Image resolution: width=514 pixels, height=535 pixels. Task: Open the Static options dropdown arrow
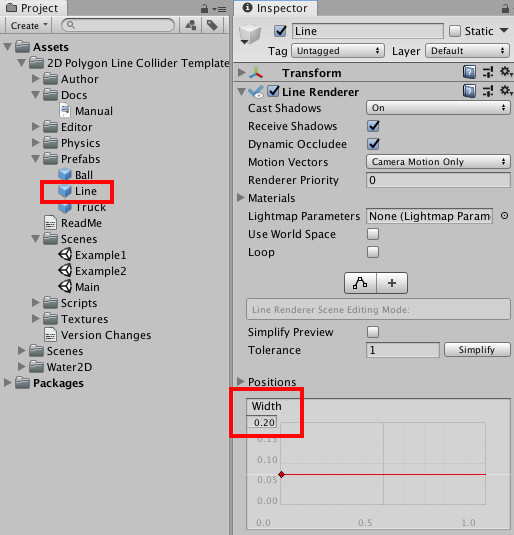(504, 31)
